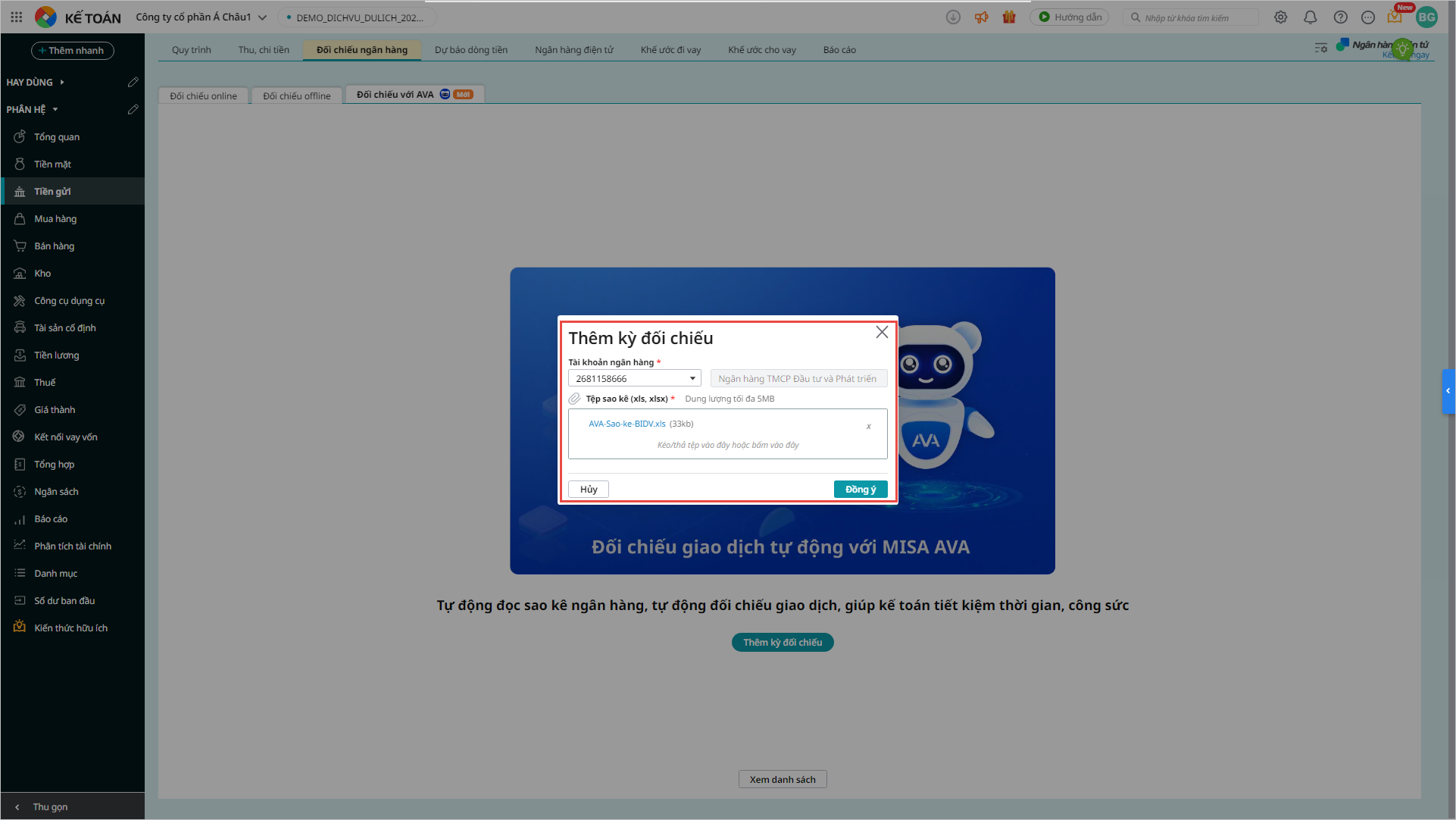Open Giá thành in the sidebar

[x=73, y=409]
